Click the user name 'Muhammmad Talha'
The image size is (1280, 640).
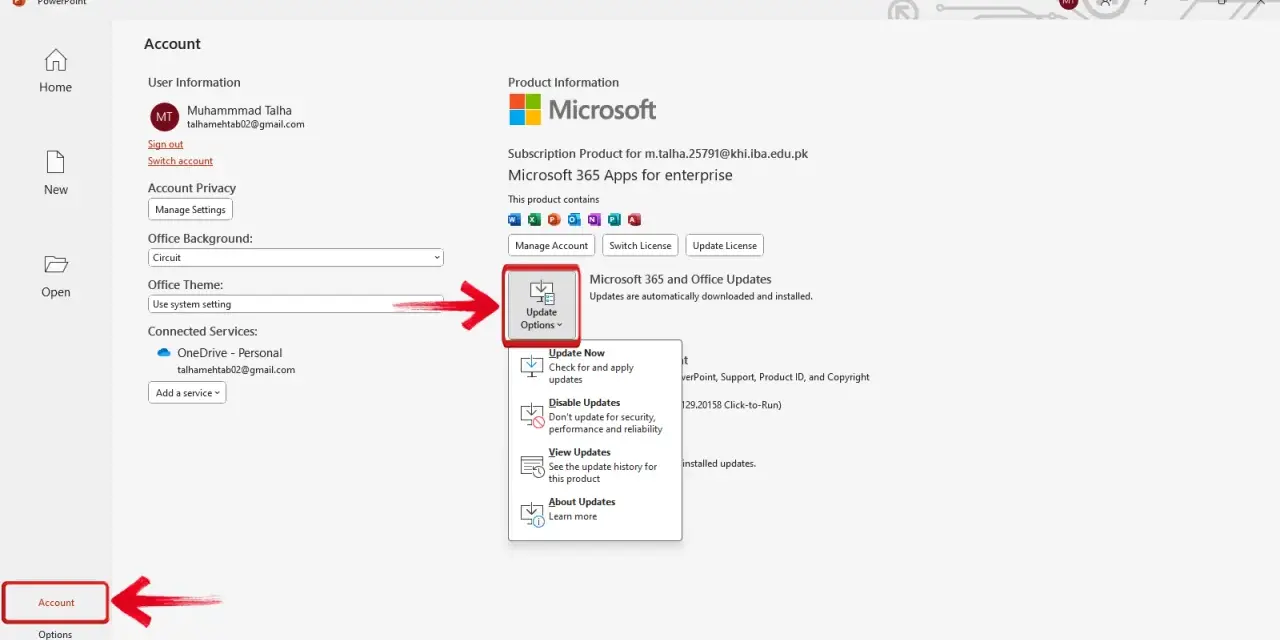(x=239, y=110)
